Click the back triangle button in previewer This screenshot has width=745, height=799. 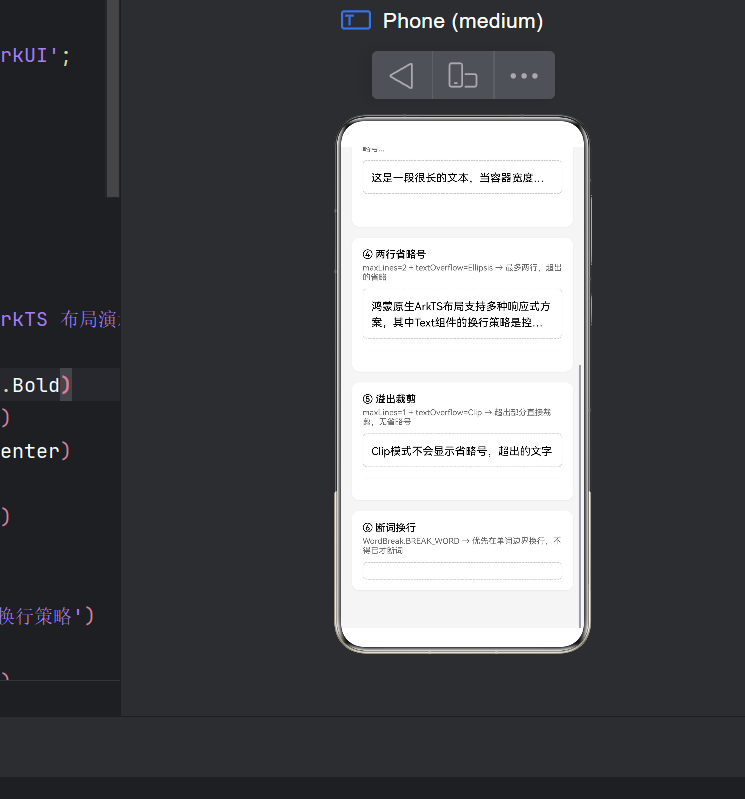(x=402, y=75)
